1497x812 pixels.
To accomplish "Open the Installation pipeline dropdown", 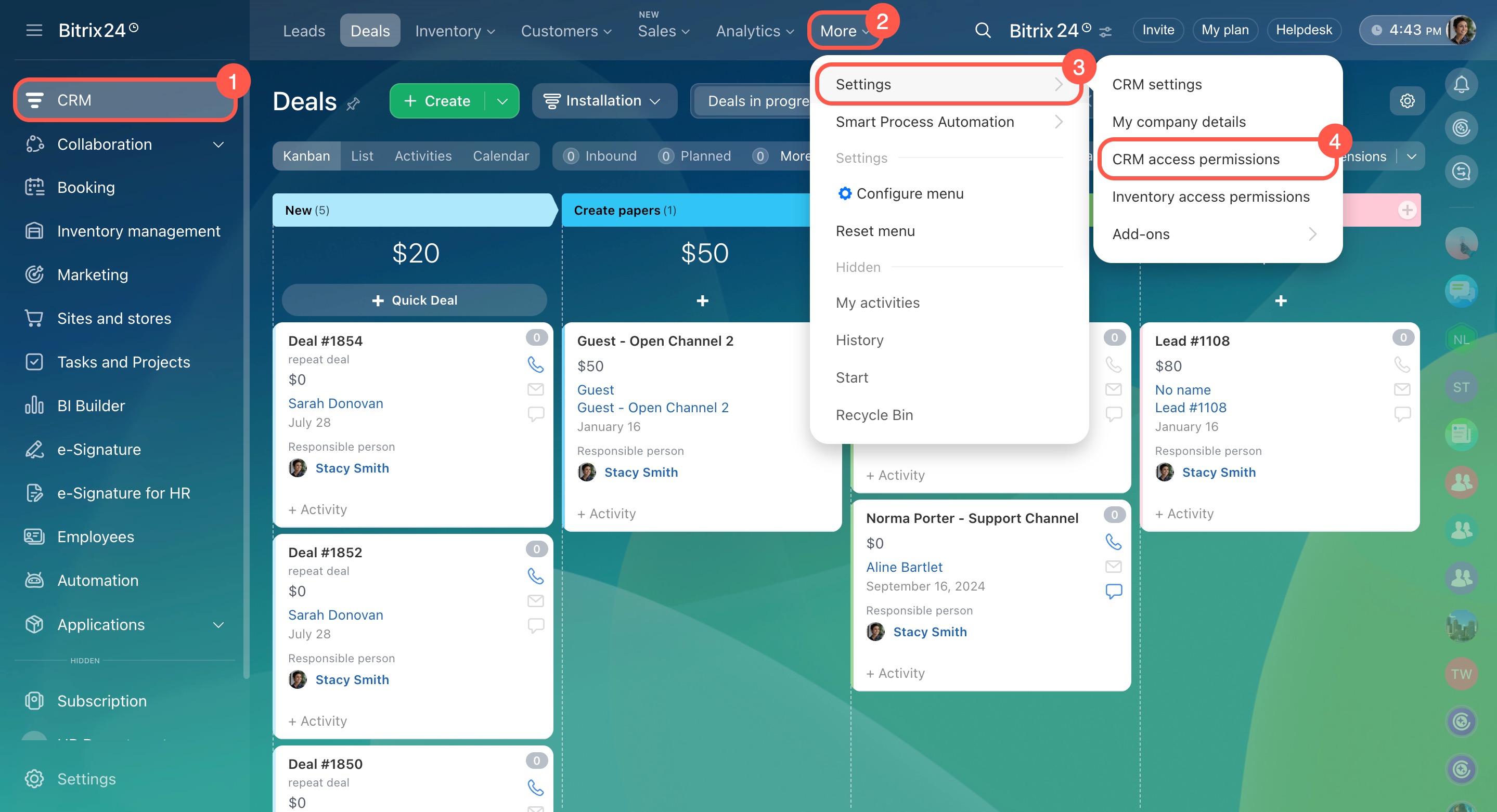I will (x=603, y=101).
